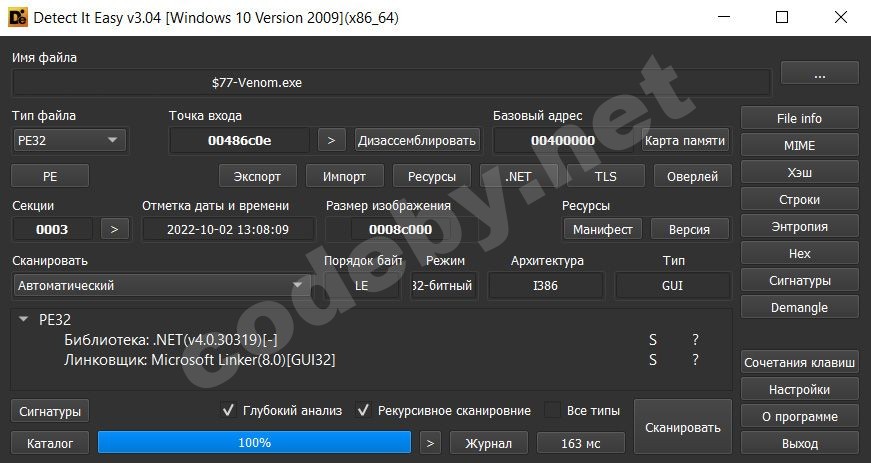Screen dimensions: 871x463
Task: Click ? next to Microsoft Linker row
Action: coord(695,360)
